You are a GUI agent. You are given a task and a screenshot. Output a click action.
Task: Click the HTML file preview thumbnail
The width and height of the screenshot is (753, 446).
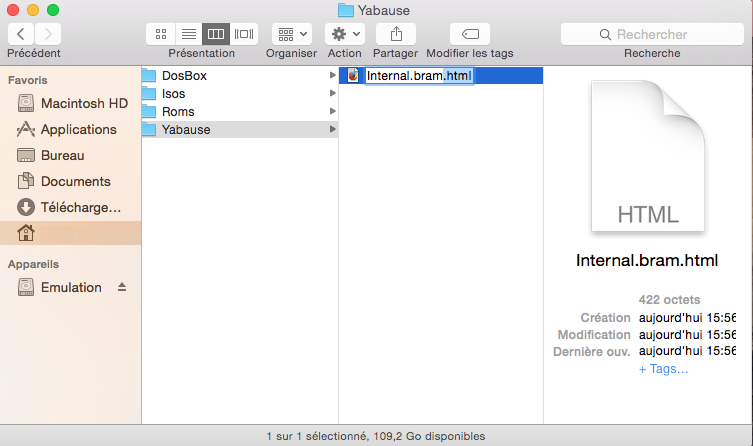(x=647, y=156)
